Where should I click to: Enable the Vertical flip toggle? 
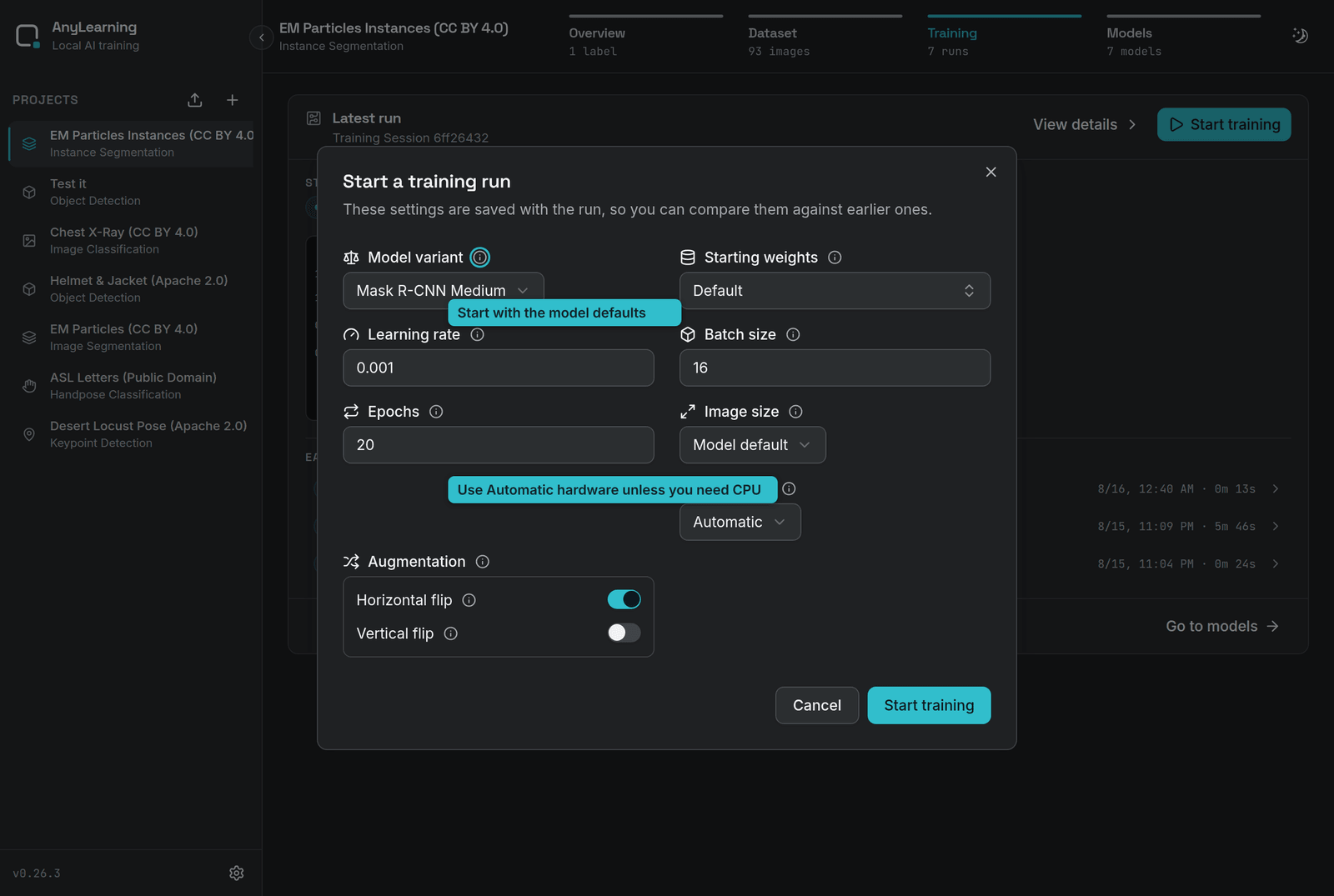[624, 633]
